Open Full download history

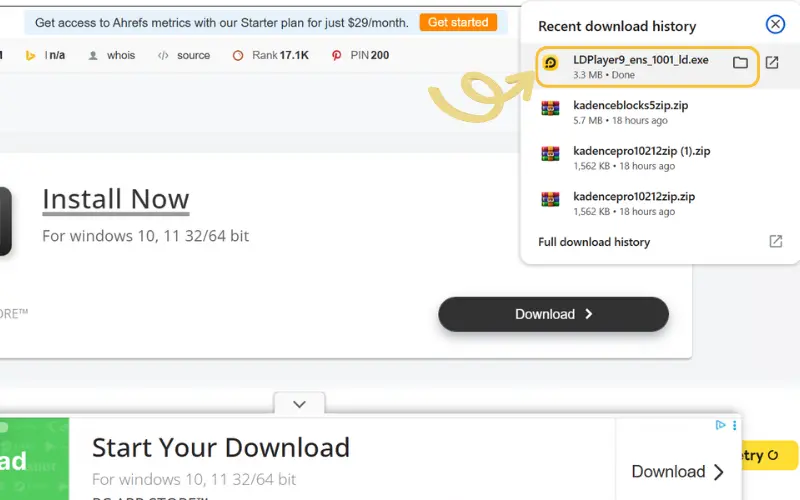pyautogui.click(x=594, y=242)
